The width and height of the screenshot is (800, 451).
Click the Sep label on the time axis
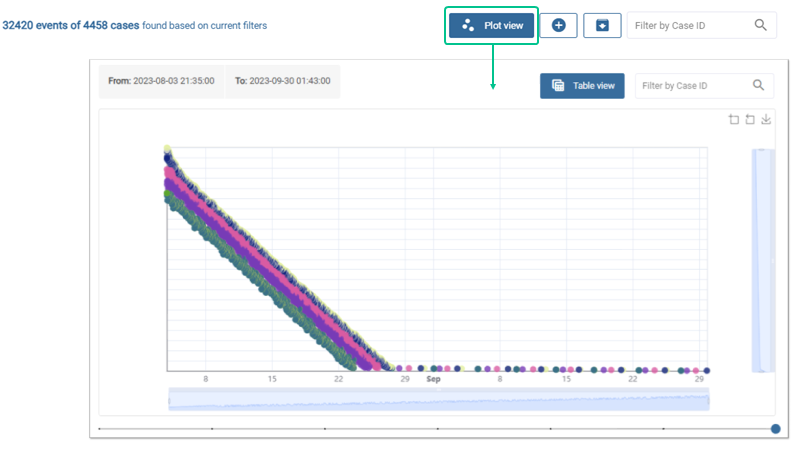click(x=434, y=380)
